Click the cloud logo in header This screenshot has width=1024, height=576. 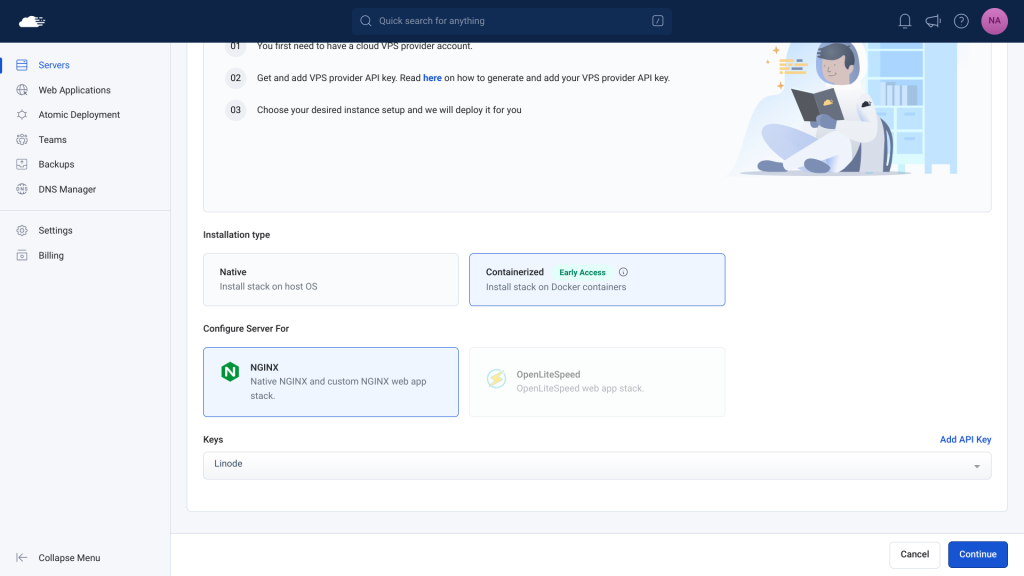point(31,22)
